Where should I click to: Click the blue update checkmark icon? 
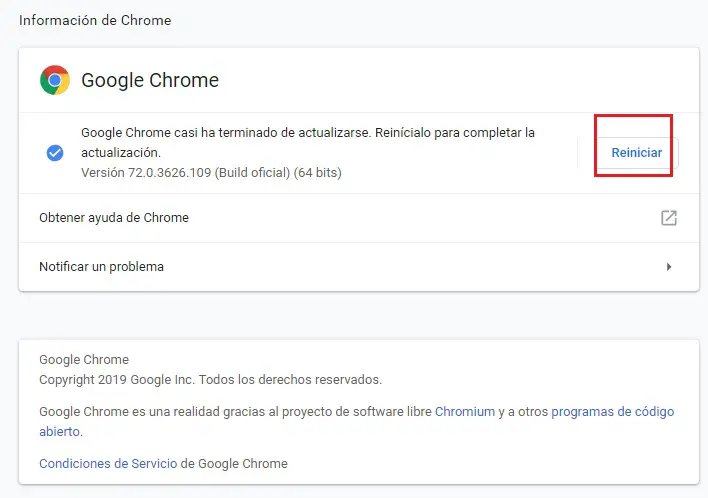click(55, 153)
